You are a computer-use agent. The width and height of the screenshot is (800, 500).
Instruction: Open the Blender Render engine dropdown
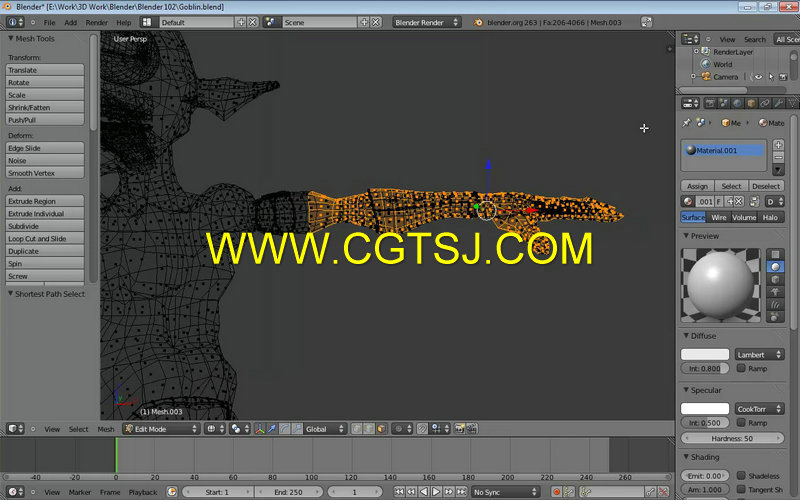(x=427, y=22)
